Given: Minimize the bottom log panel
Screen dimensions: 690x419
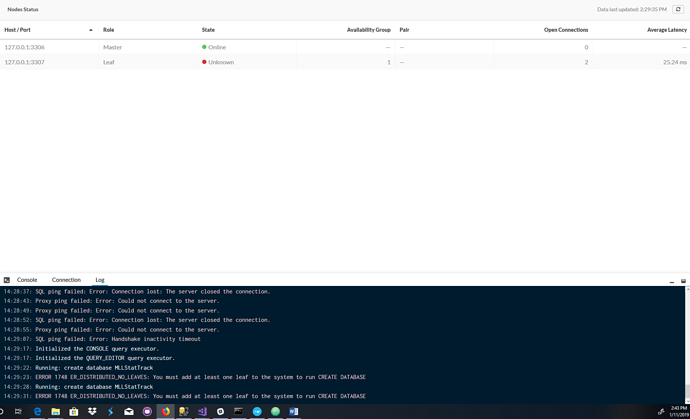Looking at the screenshot, I should click(x=672, y=281).
